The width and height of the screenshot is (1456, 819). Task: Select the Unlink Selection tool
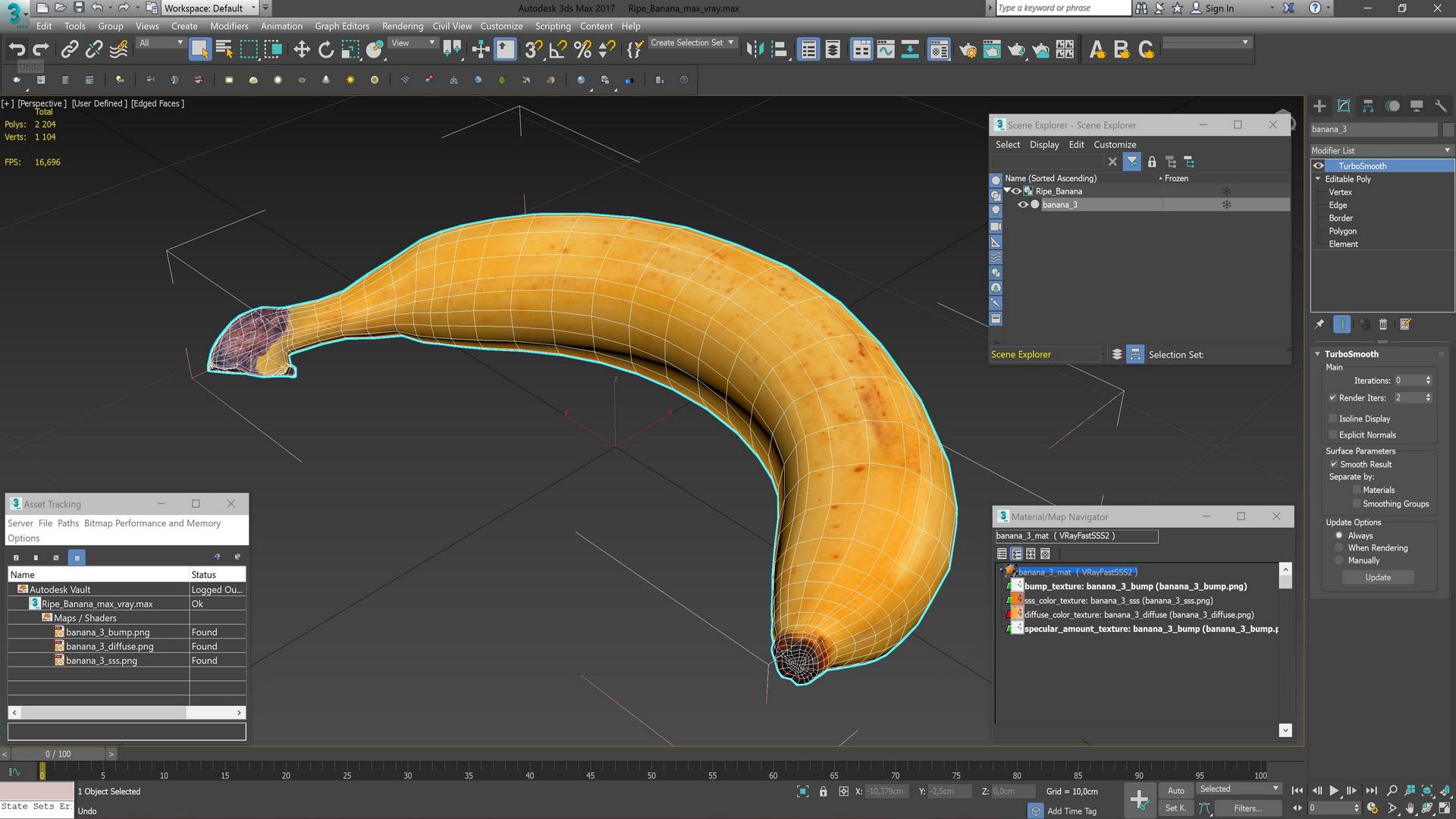(x=94, y=50)
